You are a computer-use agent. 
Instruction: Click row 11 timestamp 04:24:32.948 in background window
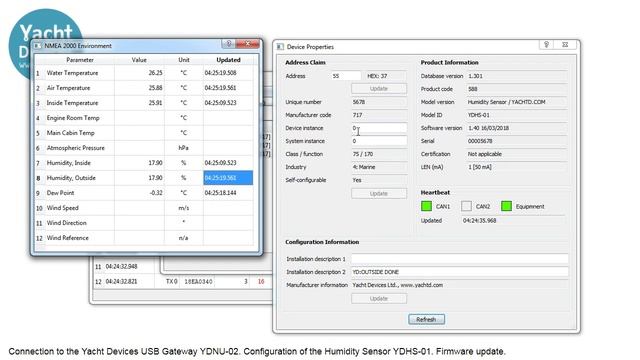click(x=121, y=267)
